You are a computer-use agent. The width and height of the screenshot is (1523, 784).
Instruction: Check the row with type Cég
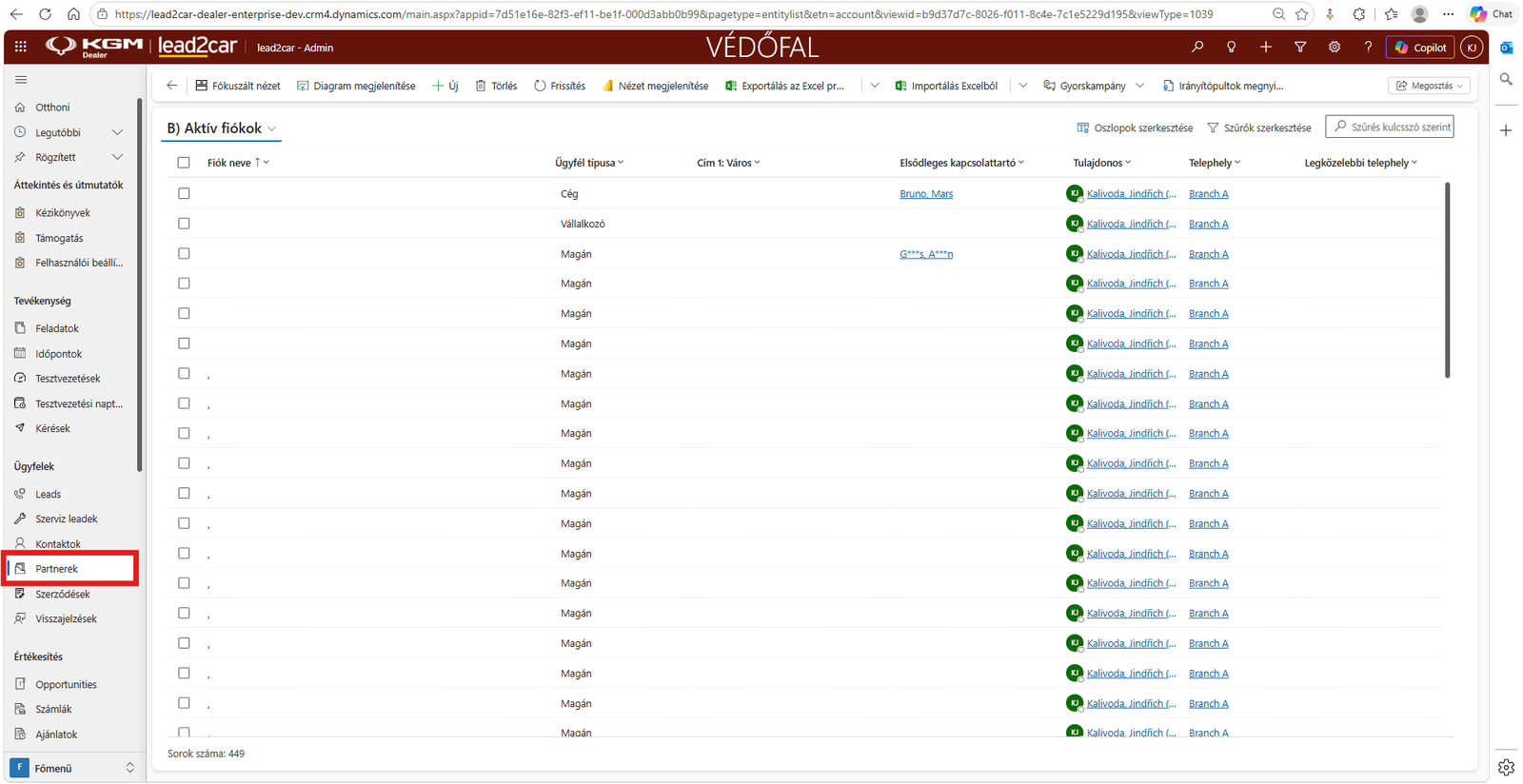[184, 193]
